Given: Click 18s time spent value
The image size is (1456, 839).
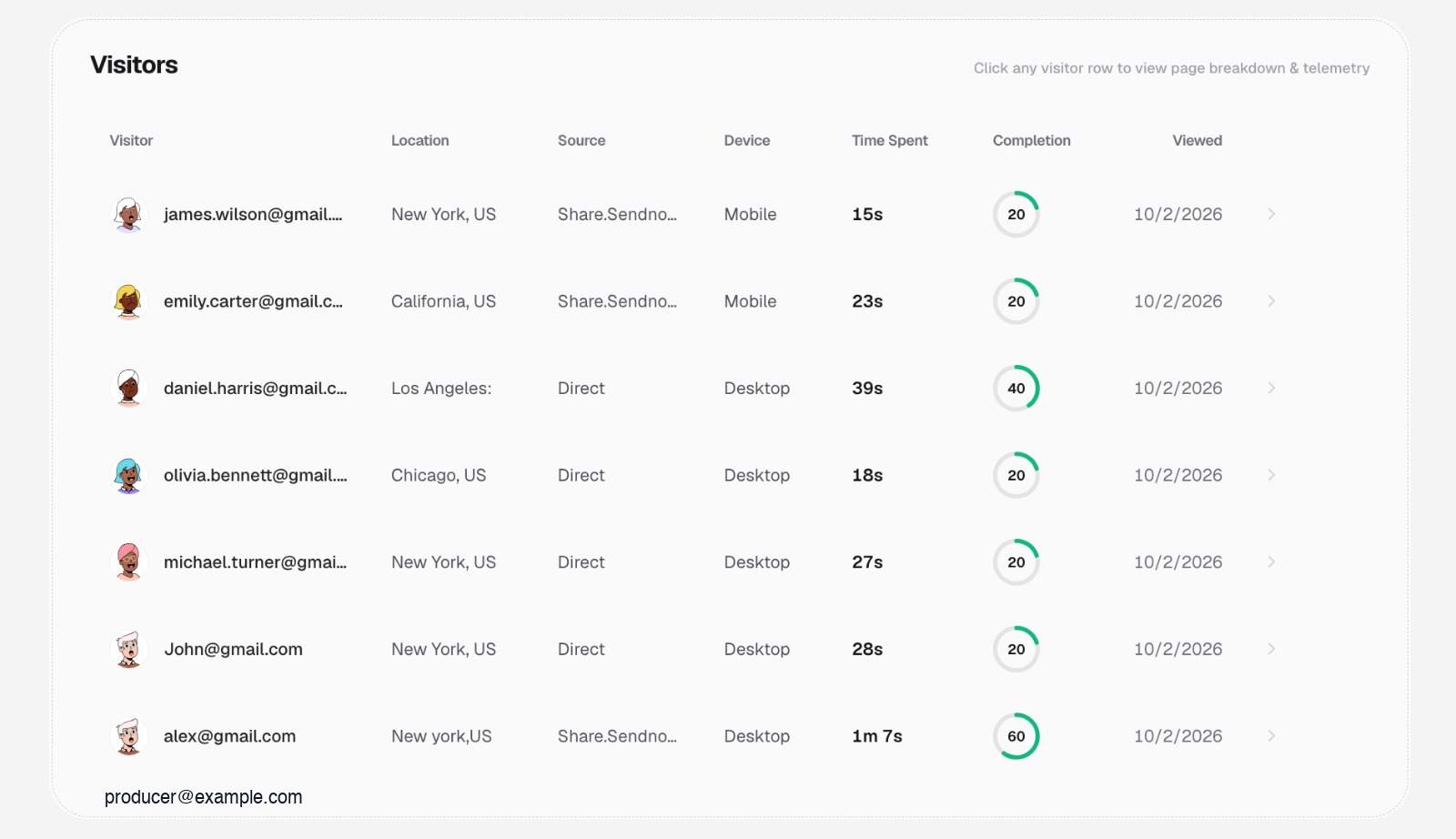Looking at the screenshot, I should tap(867, 475).
